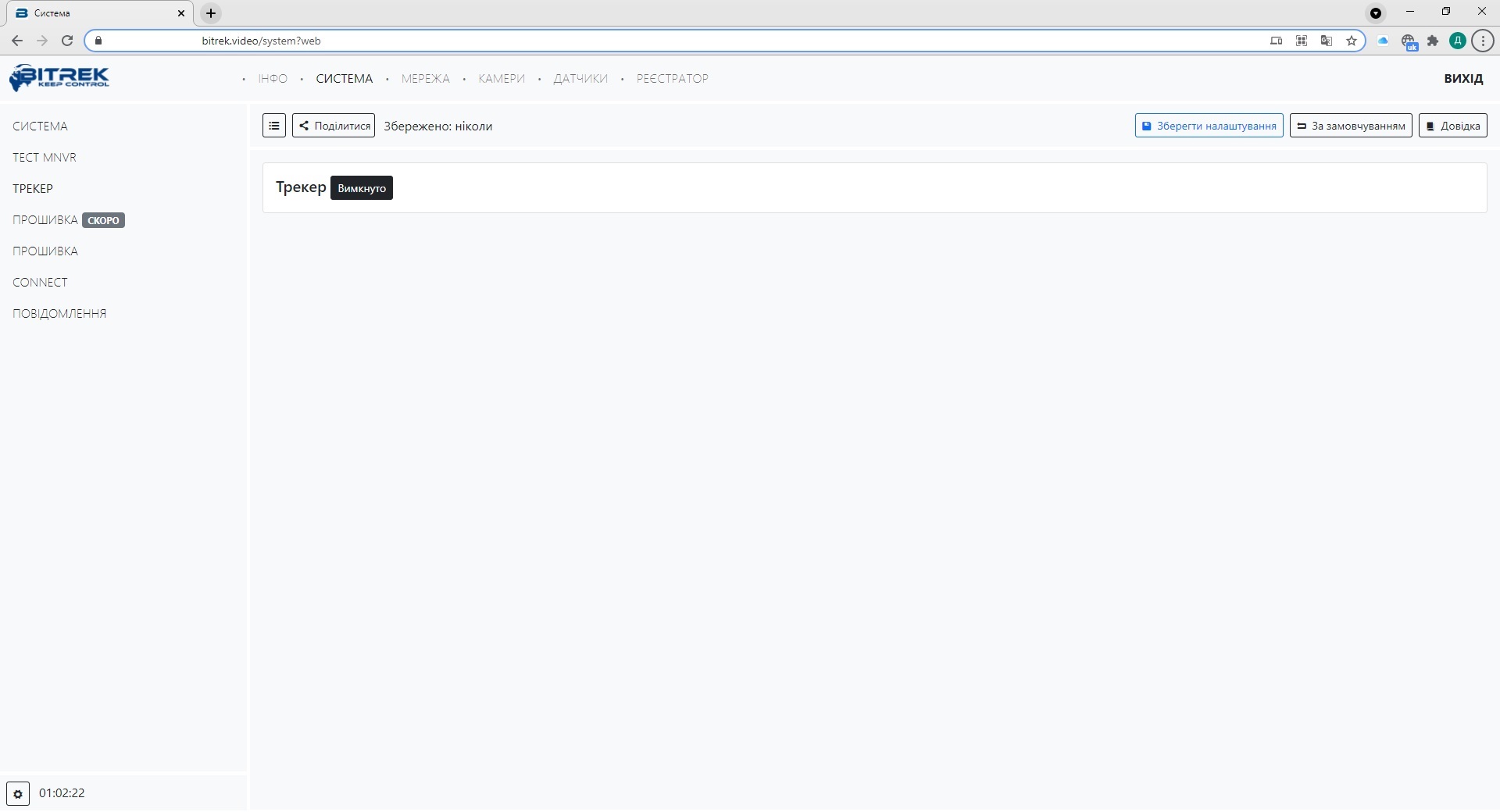The width and height of the screenshot is (1500, 812).
Task: Switch to the КАМЕРИ top menu
Action: (x=502, y=79)
